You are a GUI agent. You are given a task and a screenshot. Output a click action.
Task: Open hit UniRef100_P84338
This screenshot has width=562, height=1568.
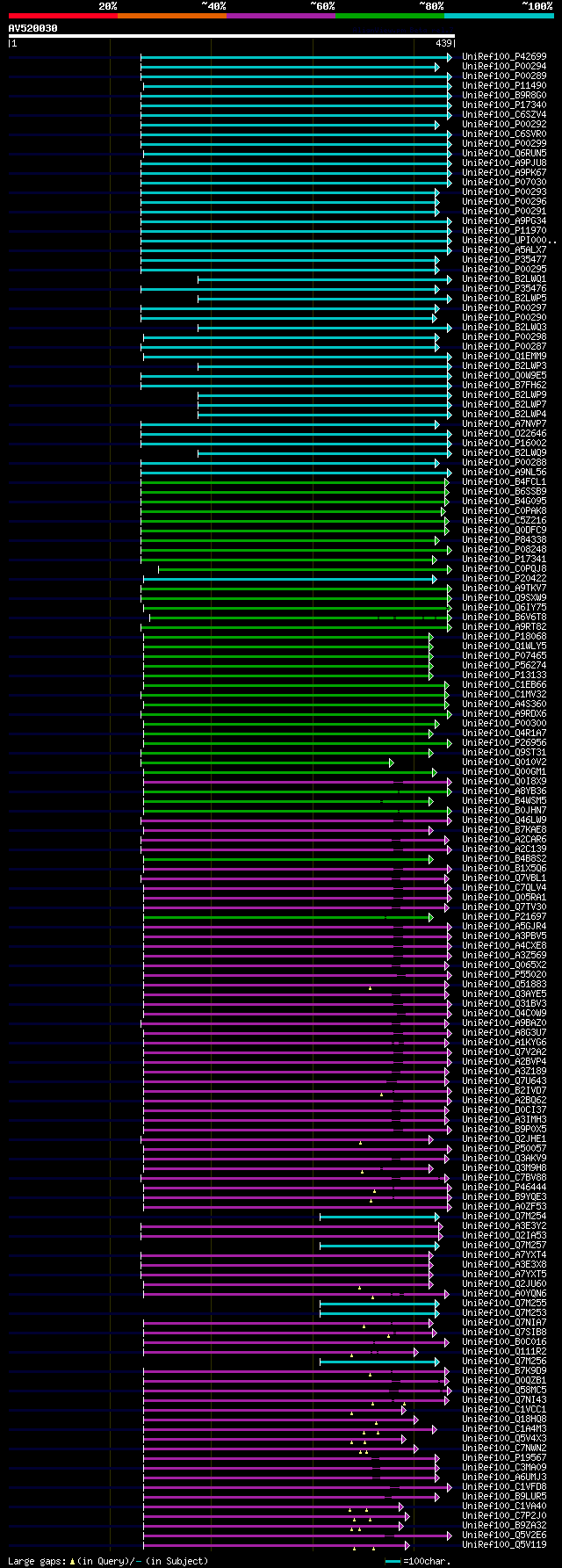[504, 540]
